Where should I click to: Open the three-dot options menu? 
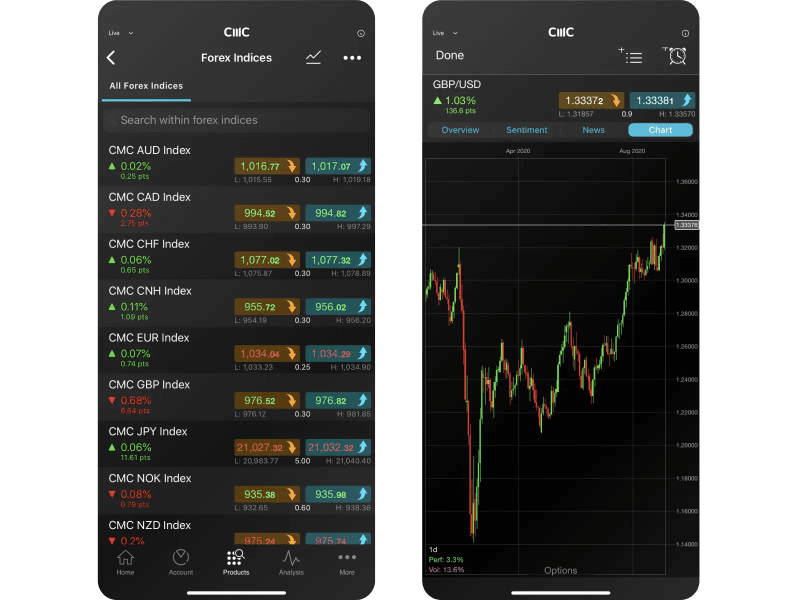[x=352, y=58]
